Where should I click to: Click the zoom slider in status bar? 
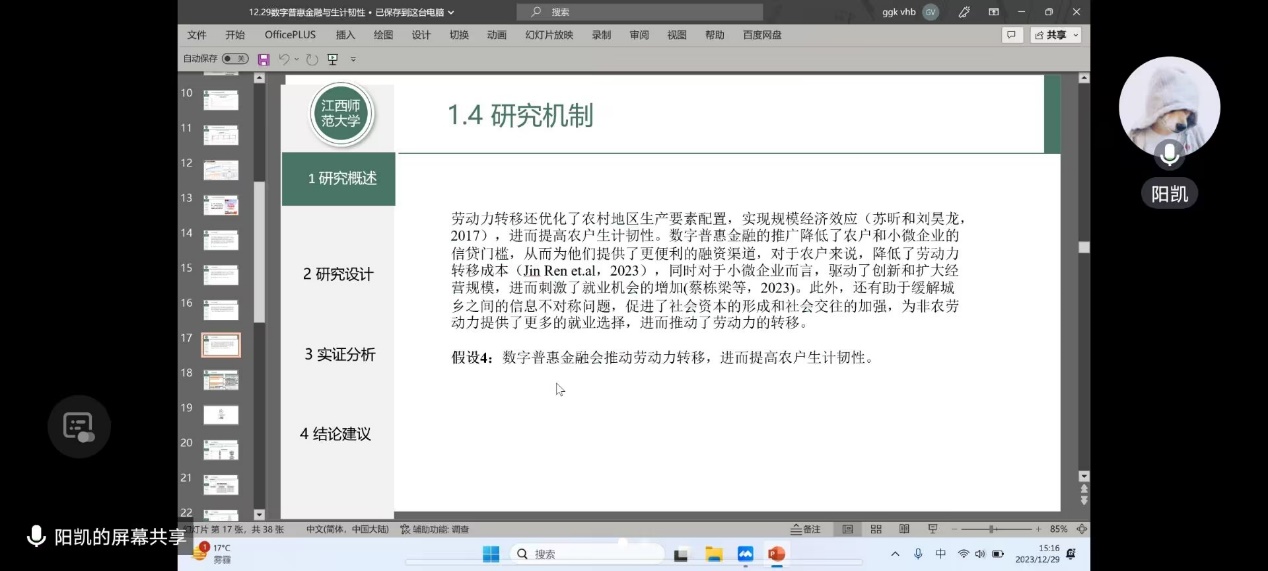(990, 529)
